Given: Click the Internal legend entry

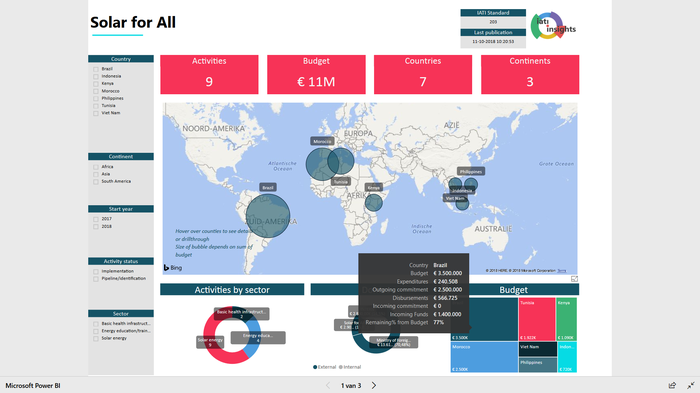Looking at the screenshot, I should coord(350,367).
